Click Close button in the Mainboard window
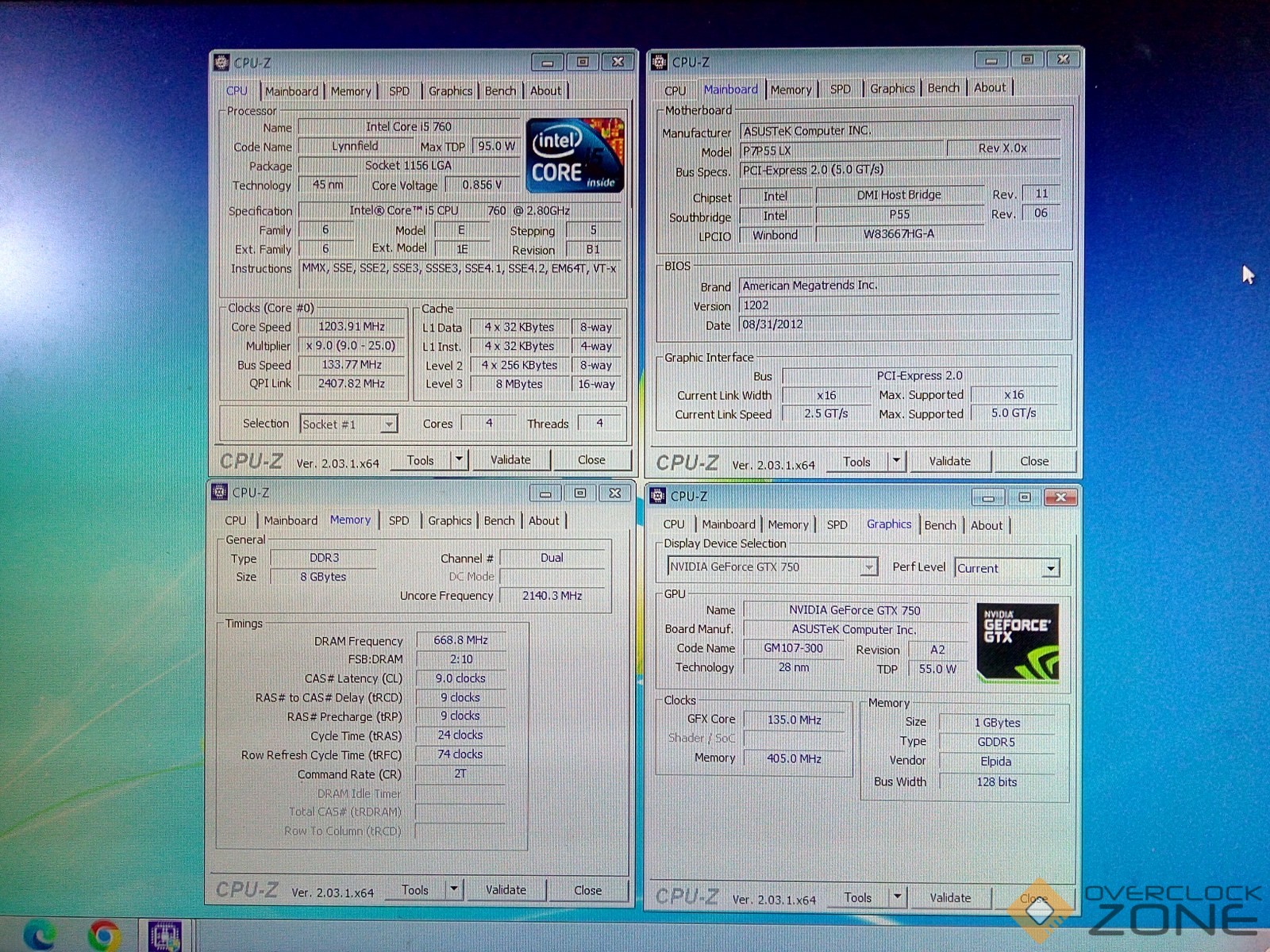 [x=1034, y=461]
